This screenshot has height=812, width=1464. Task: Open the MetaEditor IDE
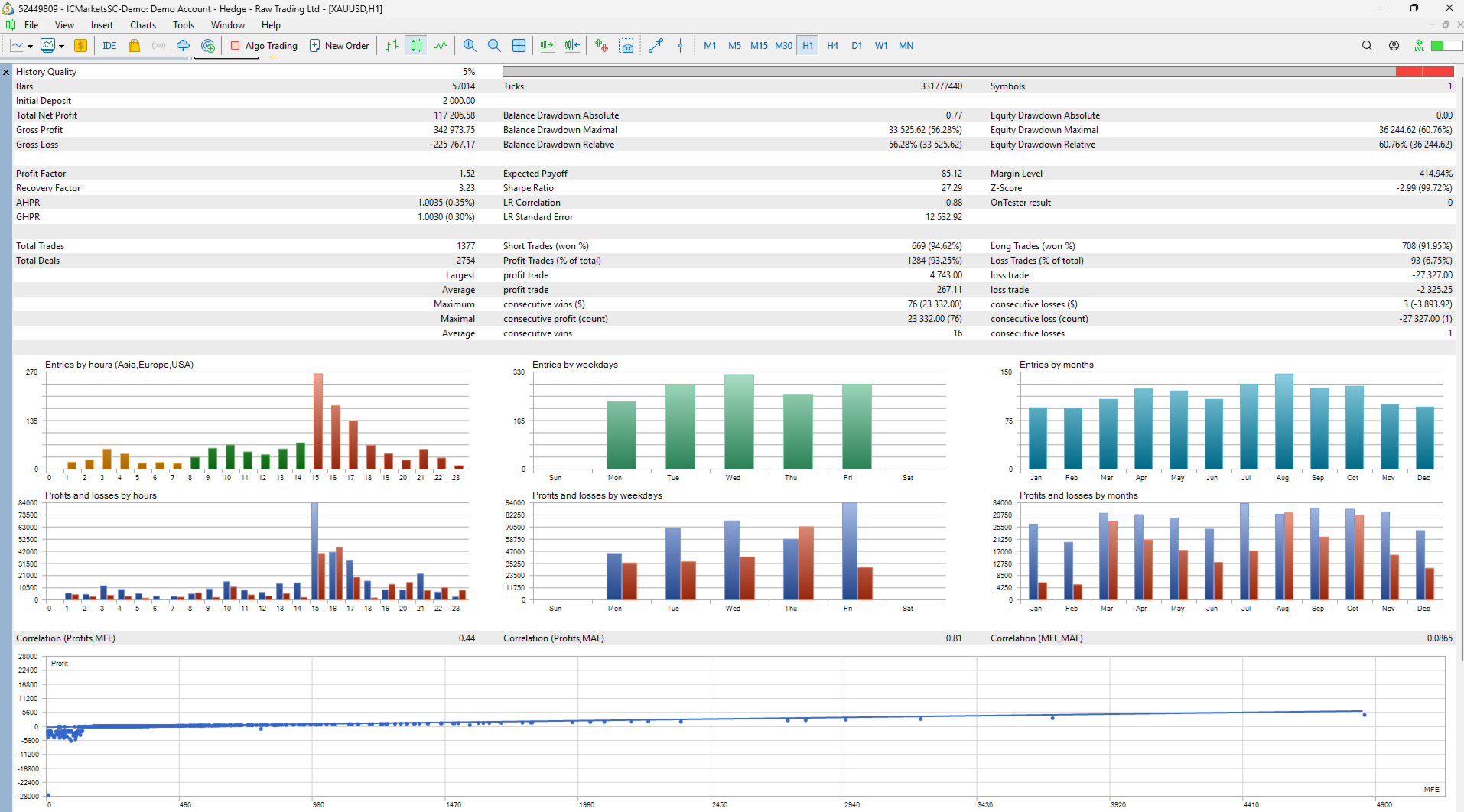pos(109,46)
